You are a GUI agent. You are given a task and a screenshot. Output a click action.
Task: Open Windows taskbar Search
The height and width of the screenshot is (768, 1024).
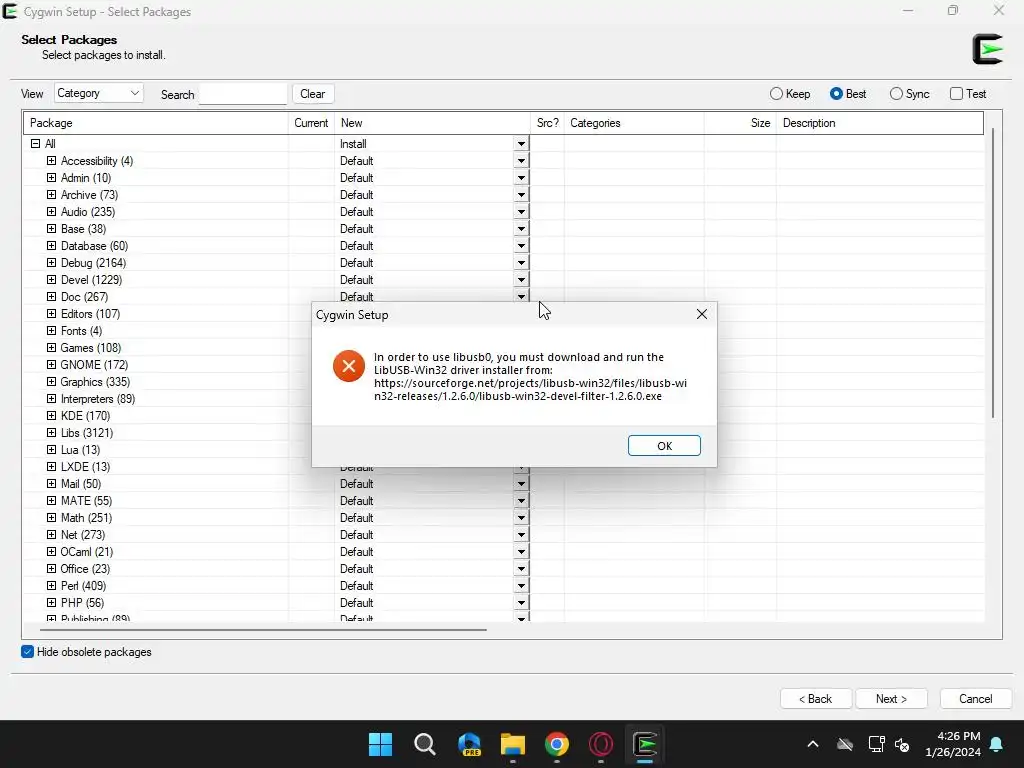pos(424,744)
